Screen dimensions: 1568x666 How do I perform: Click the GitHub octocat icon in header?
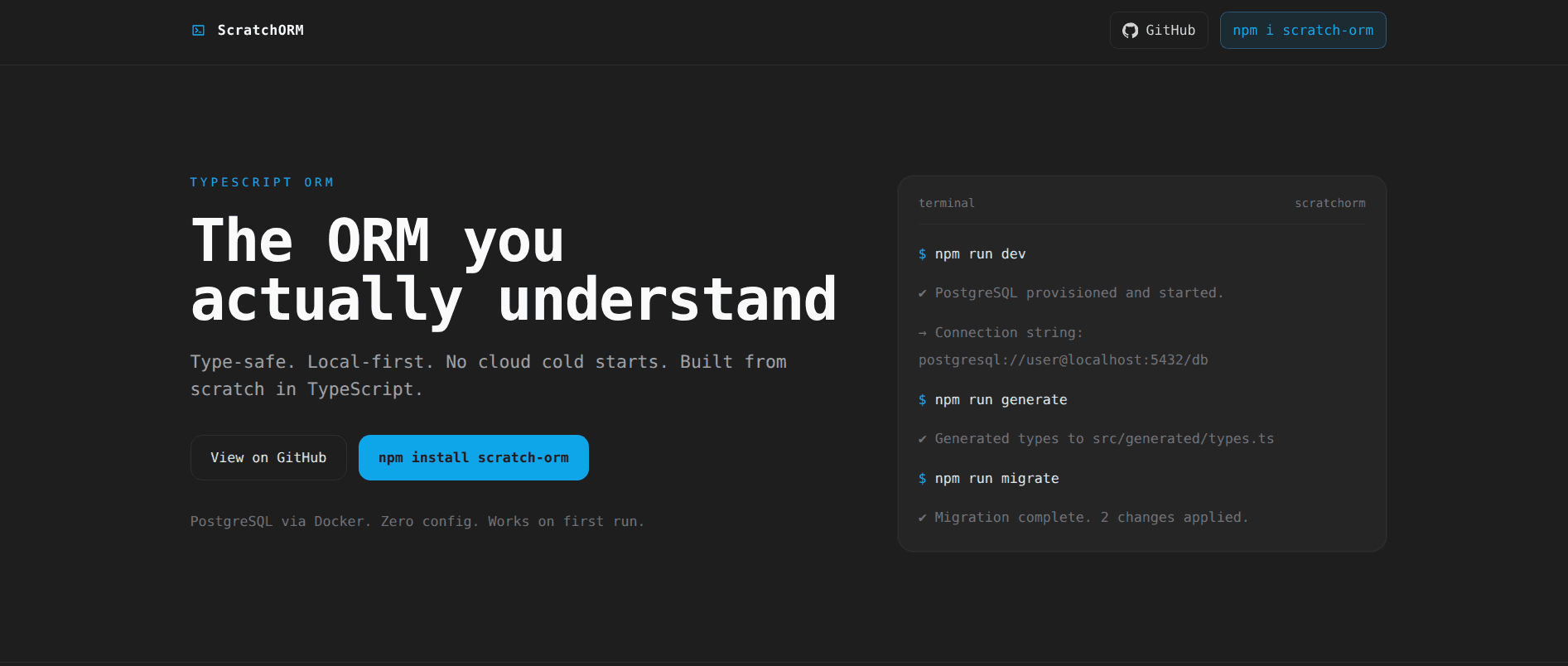[x=1130, y=31]
